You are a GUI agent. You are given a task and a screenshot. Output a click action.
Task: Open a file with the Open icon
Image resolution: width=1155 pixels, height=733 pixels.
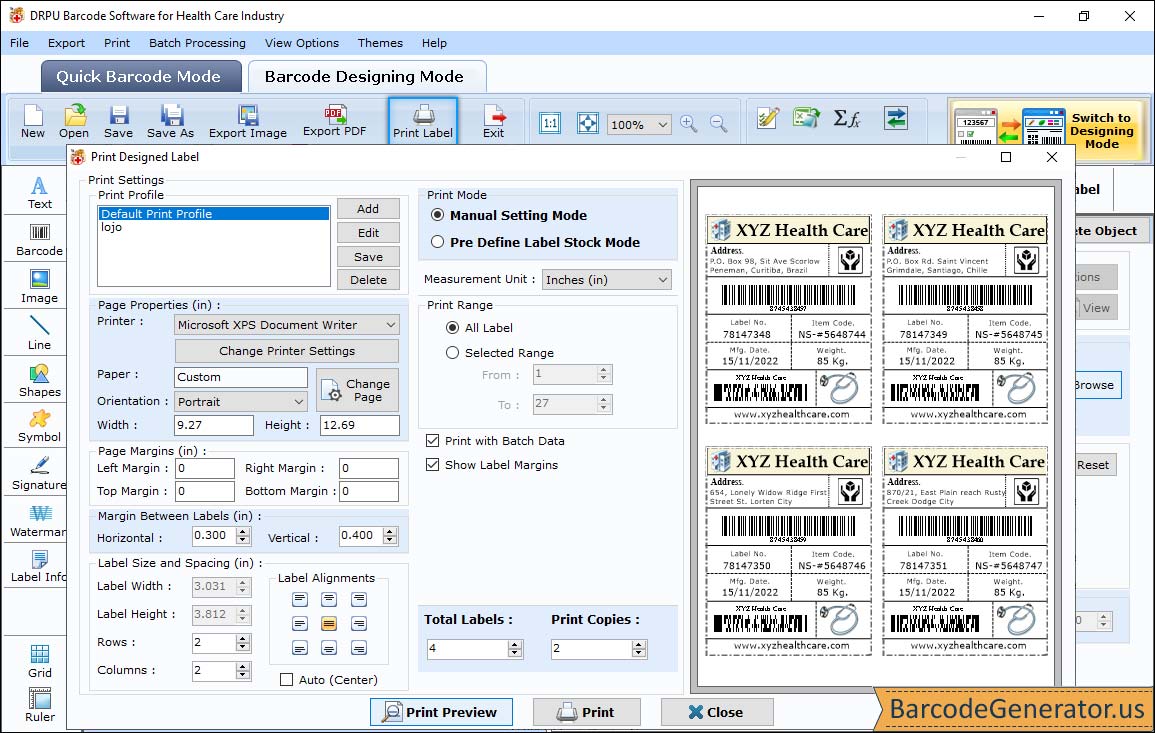click(x=74, y=122)
